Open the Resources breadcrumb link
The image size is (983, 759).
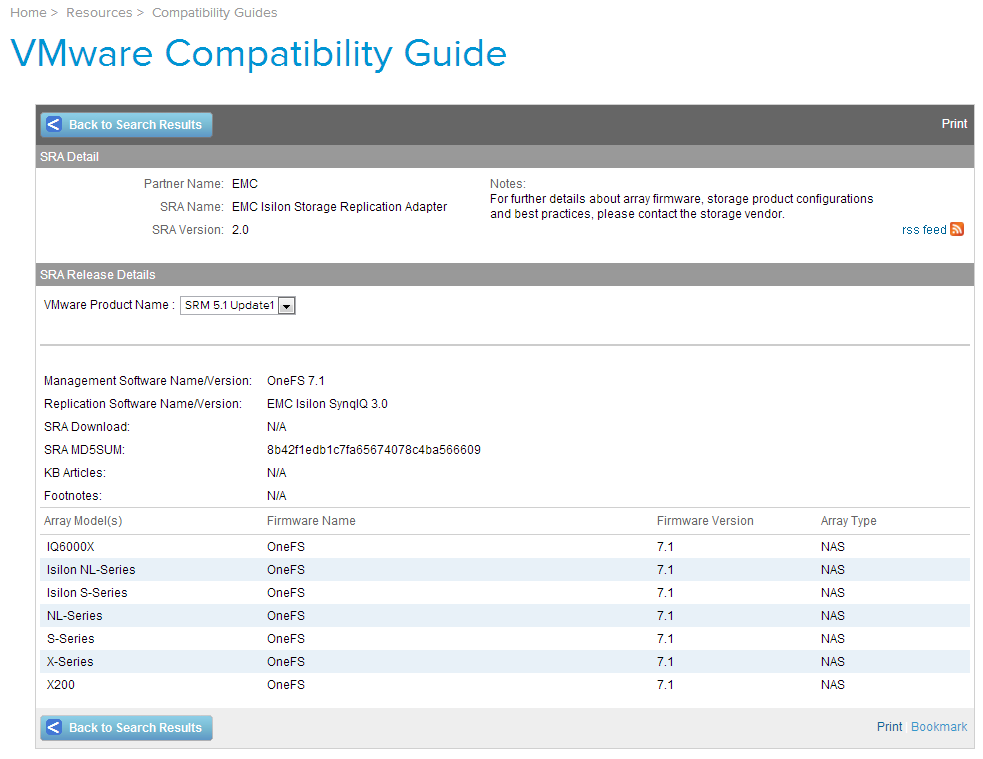point(99,13)
